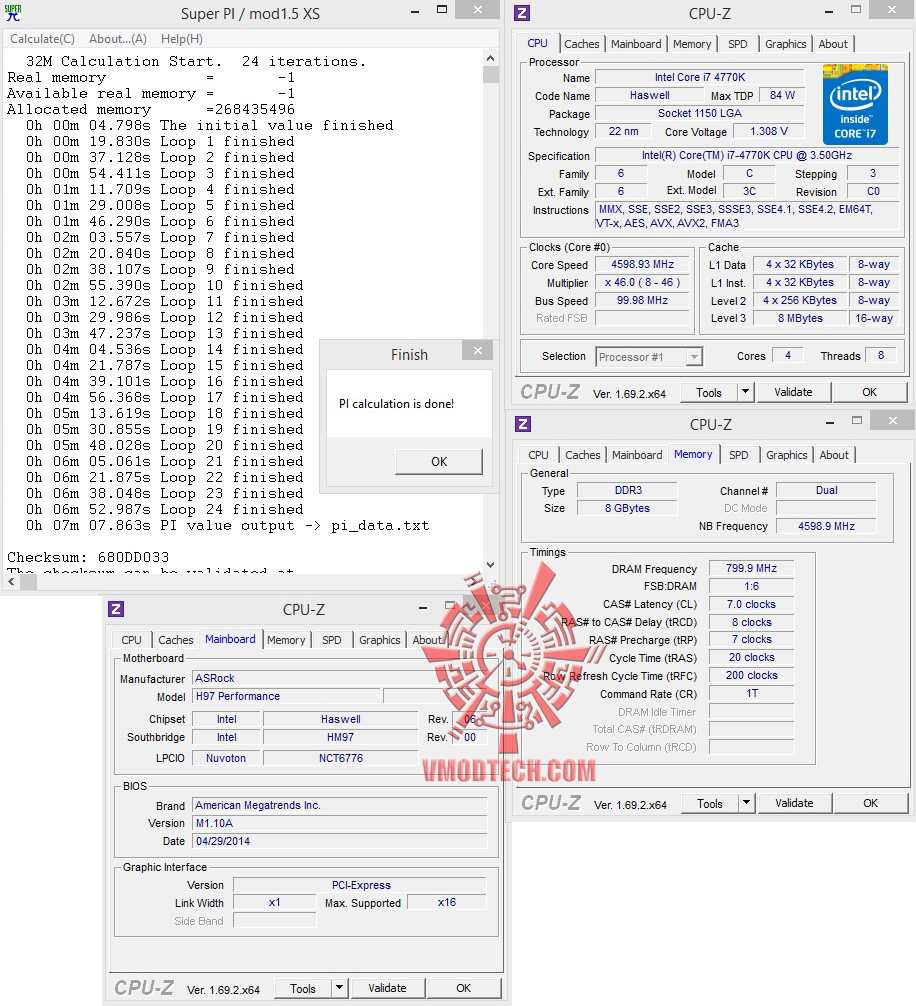This screenshot has width=916, height=1006.
Task: Select Mainboard tab in bottom CPU-Z window
Action: tap(230, 640)
